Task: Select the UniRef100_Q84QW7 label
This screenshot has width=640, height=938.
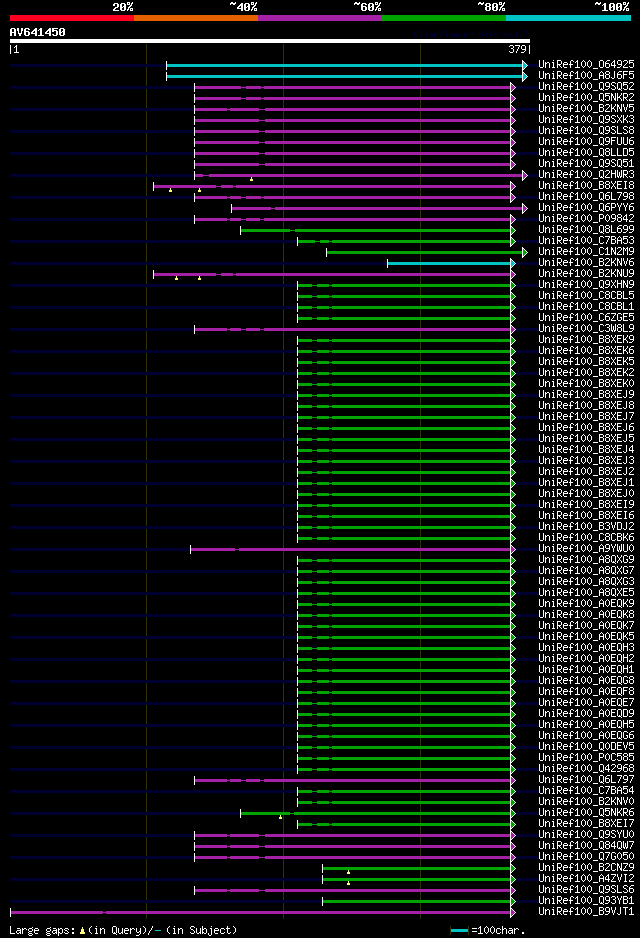Action: 586,845
